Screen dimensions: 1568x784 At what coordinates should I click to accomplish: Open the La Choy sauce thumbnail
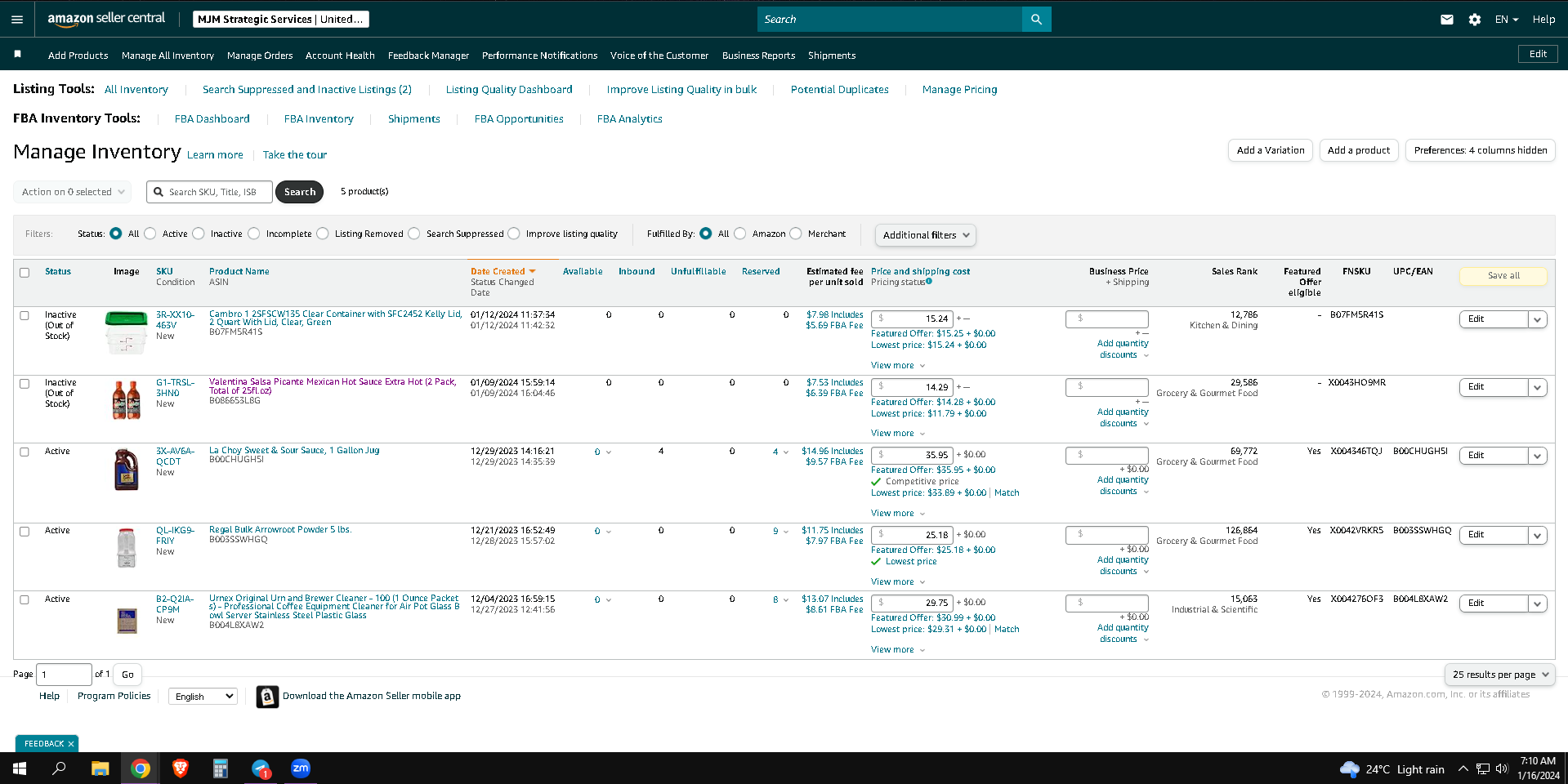click(x=126, y=470)
